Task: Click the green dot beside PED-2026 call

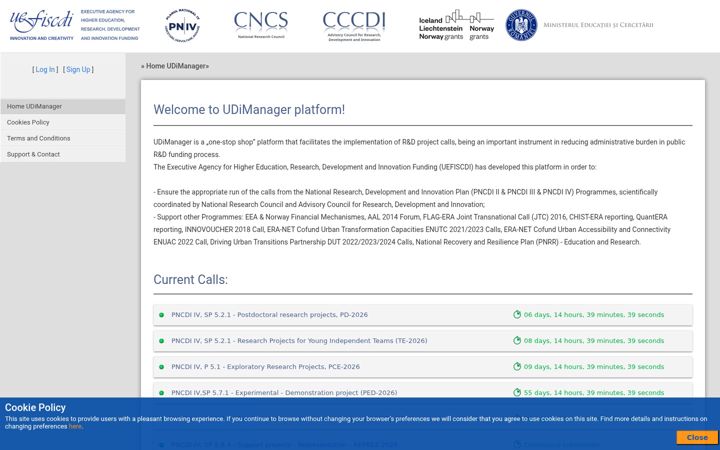Action: coord(161,393)
